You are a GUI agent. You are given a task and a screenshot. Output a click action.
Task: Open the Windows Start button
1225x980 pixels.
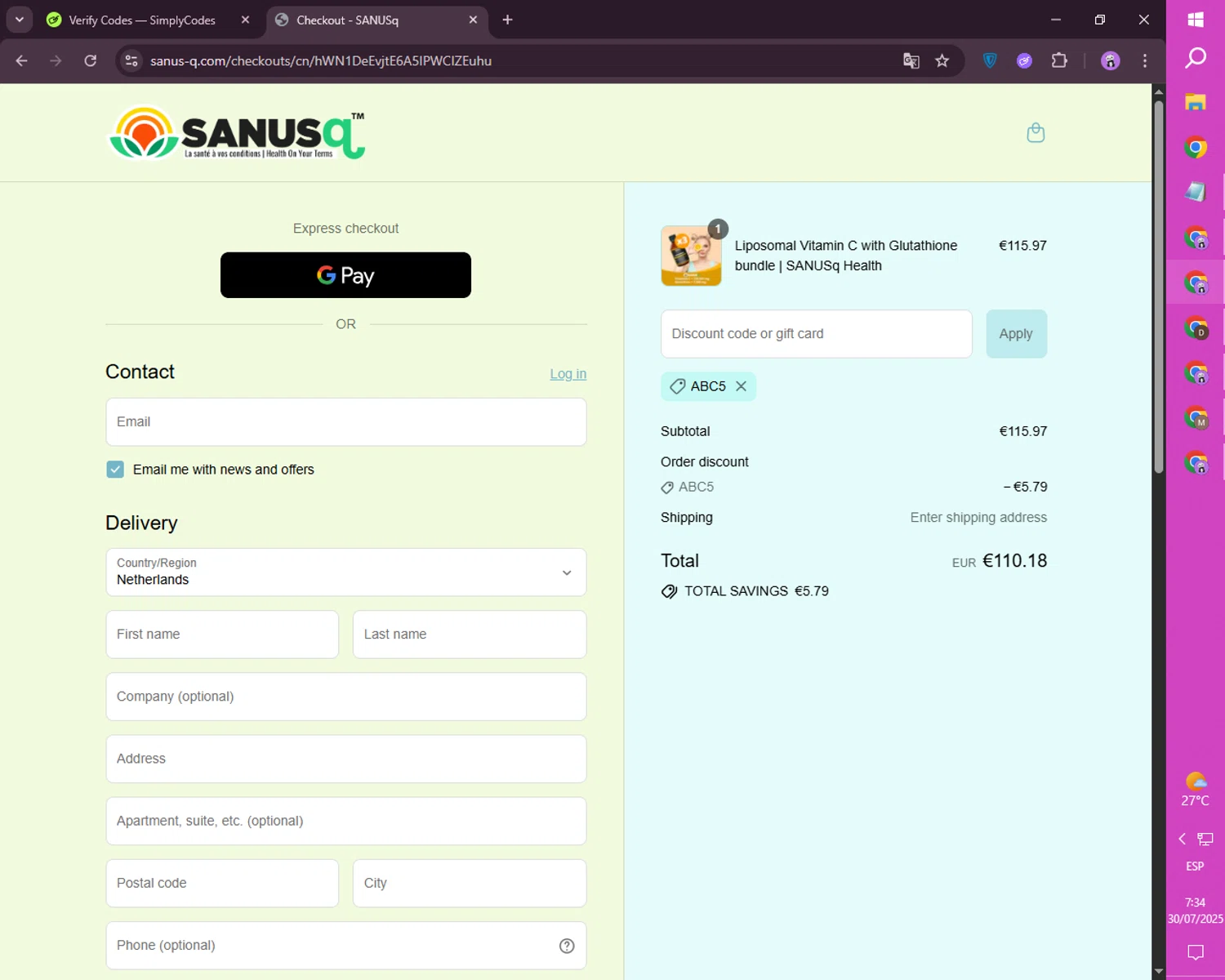tap(1196, 20)
